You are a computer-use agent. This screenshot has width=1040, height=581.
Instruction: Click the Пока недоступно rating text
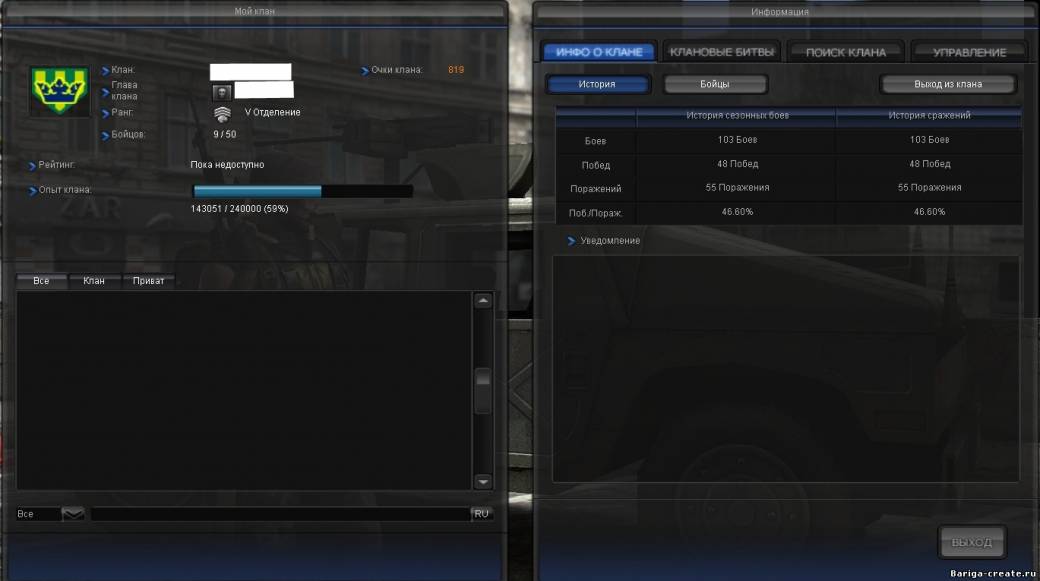pyautogui.click(x=228, y=164)
